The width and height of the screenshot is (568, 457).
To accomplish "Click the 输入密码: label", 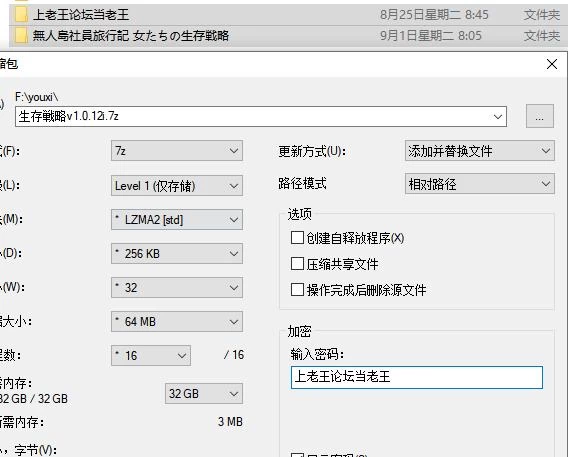I will 317,354.
